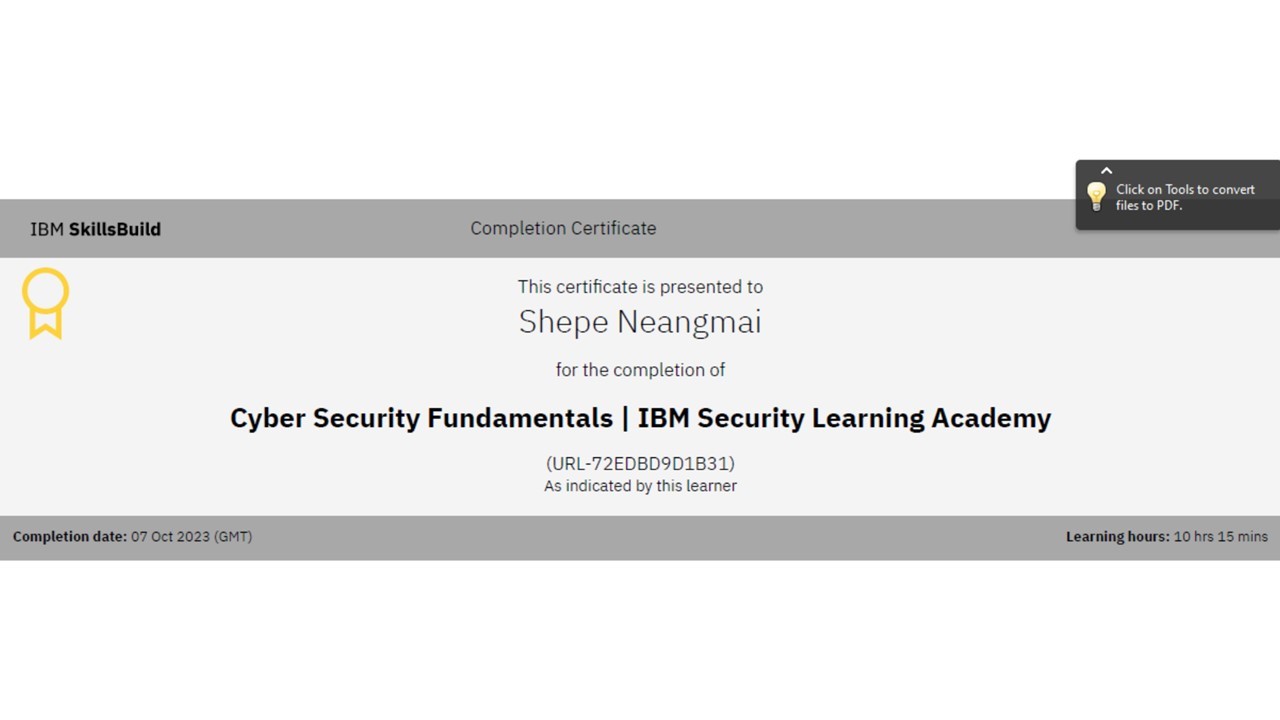Select the 07 Oct 2023 (GMT) date
Viewport: 1280px width, 720px height.
pos(191,537)
